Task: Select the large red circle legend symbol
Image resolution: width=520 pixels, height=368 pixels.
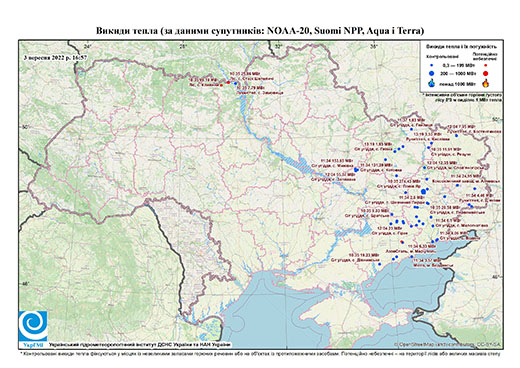Action: coord(485,73)
